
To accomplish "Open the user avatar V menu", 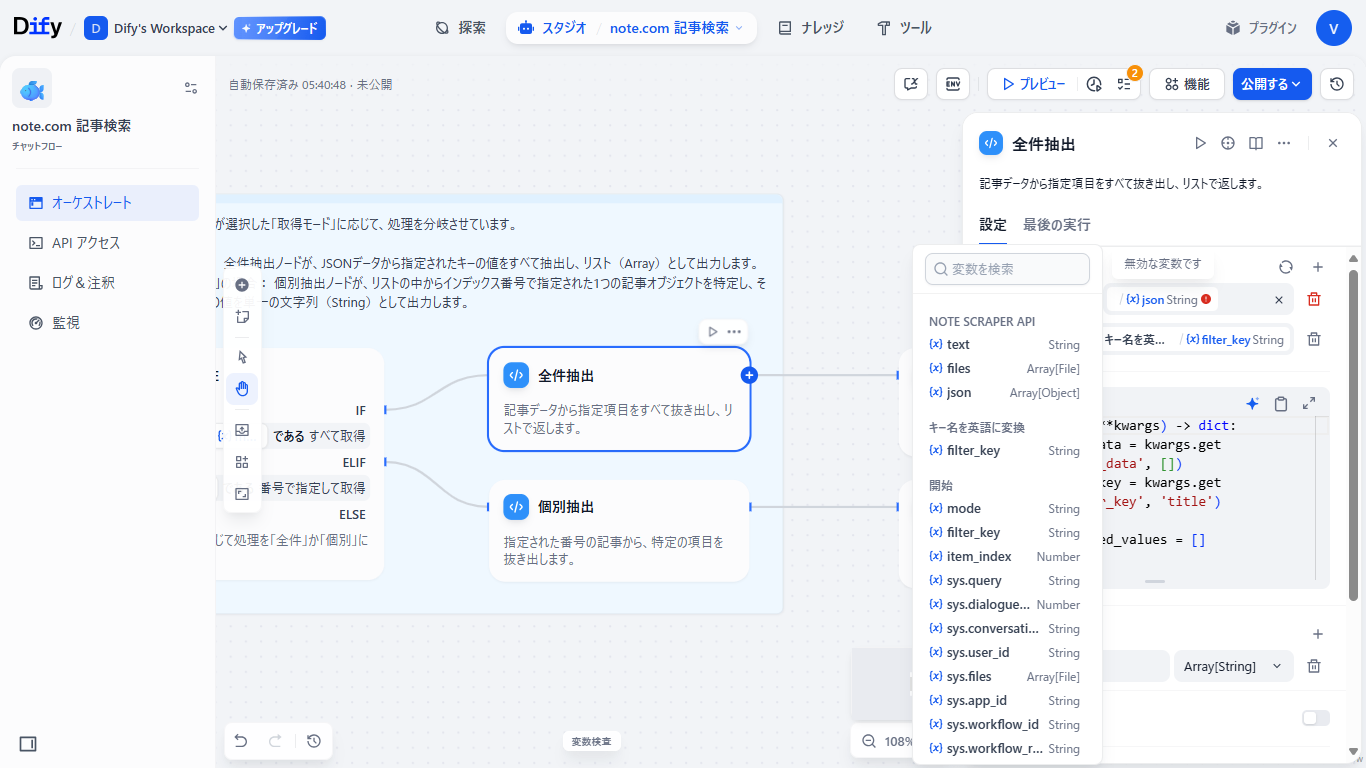I will [1334, 28].
